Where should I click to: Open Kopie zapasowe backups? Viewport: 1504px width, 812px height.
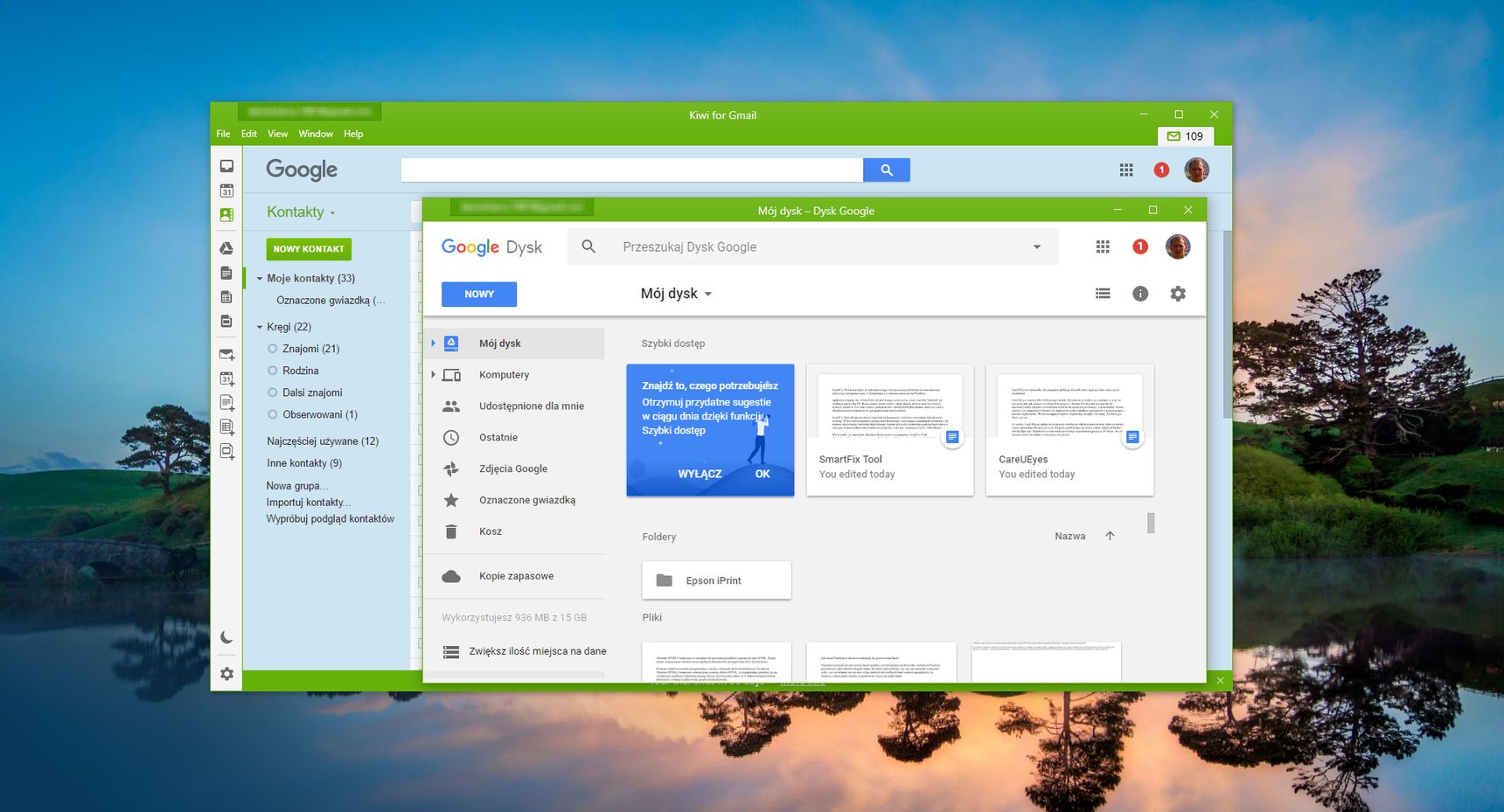click(x=514, y=577)
